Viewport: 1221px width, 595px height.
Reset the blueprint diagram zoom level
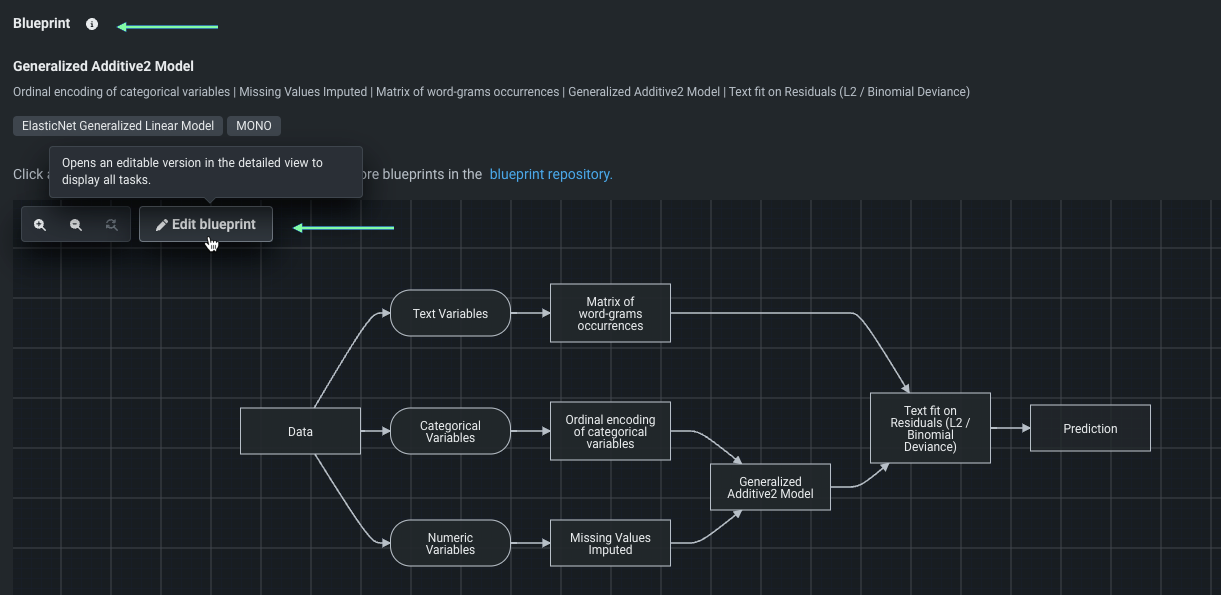[112, 225]
